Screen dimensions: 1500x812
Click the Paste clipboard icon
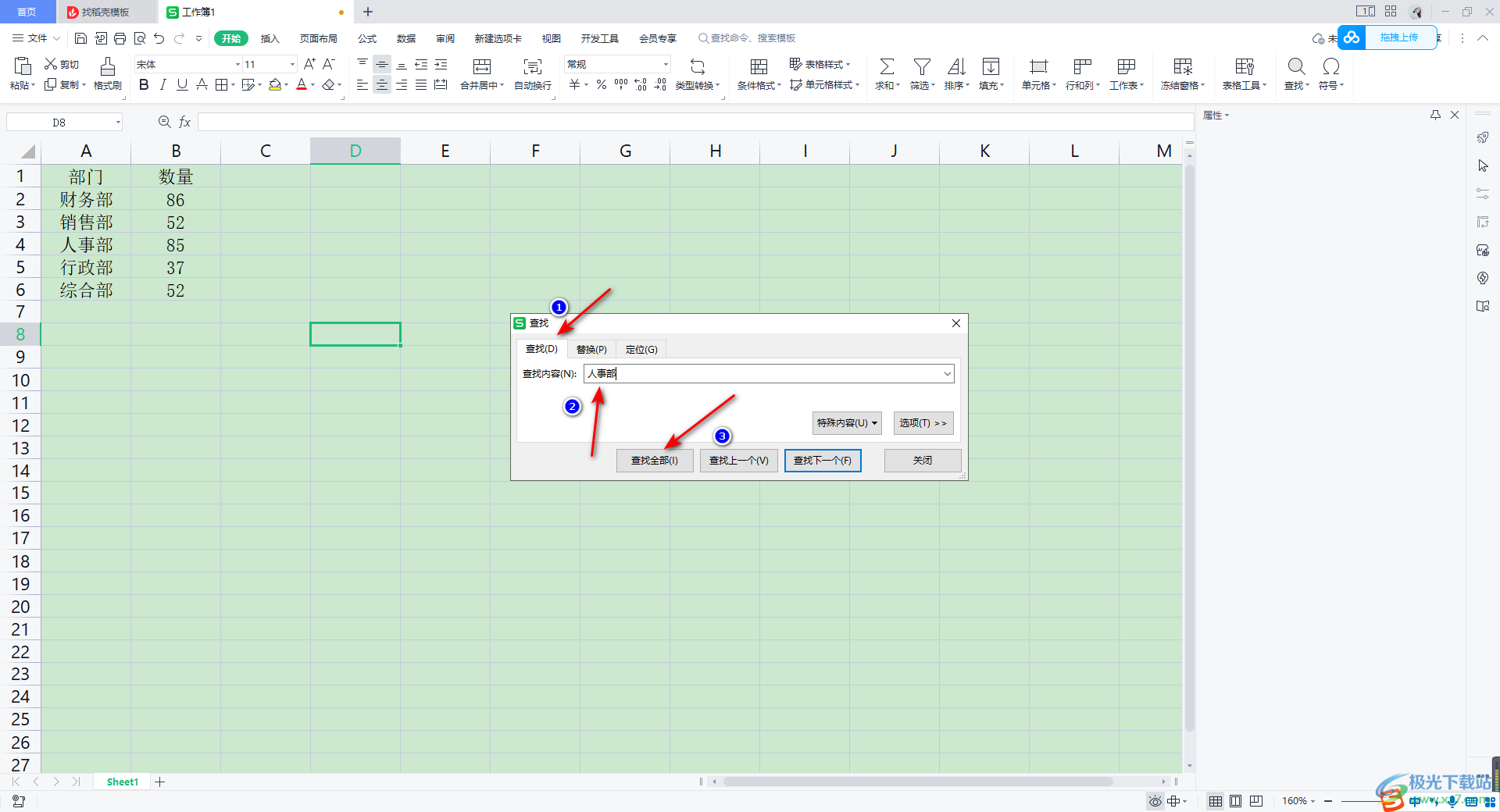23,66
